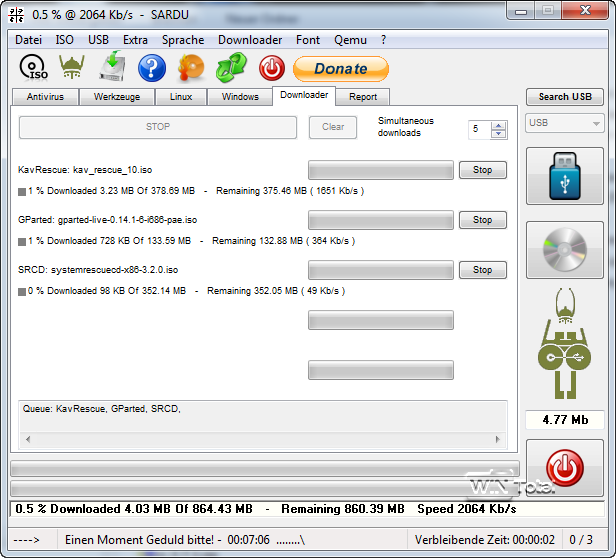616x558 pixels.
Task: Open the Datei menu
Action: click(28, 40)
